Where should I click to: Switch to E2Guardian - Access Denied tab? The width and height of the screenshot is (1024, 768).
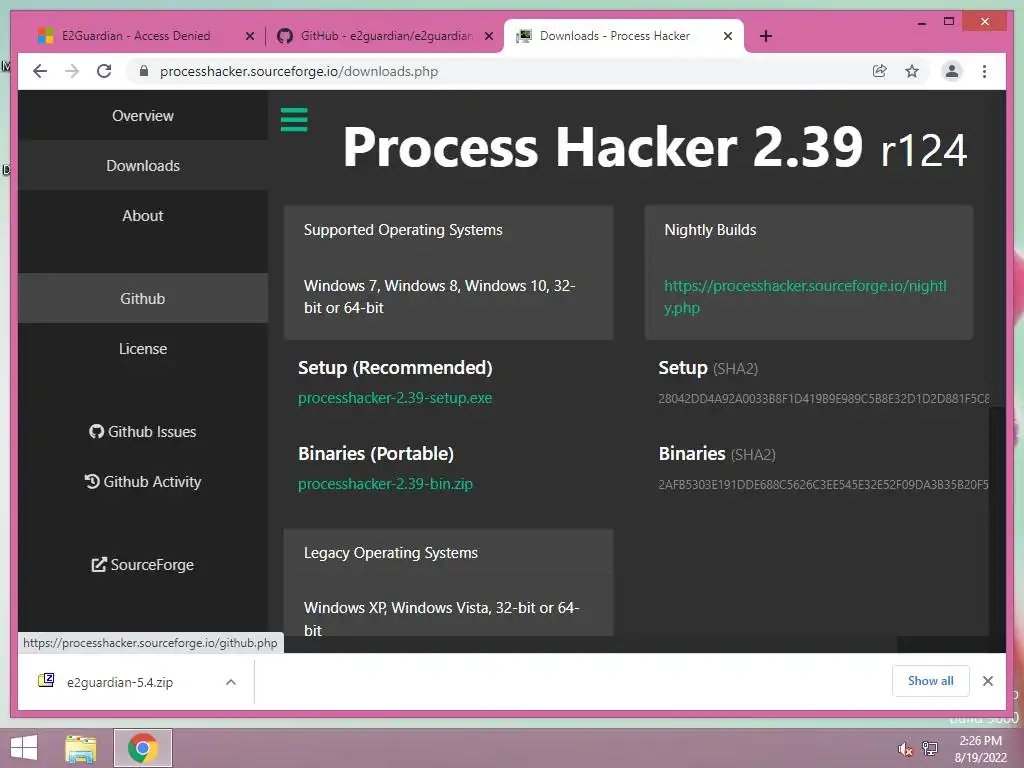click(136, 36)
